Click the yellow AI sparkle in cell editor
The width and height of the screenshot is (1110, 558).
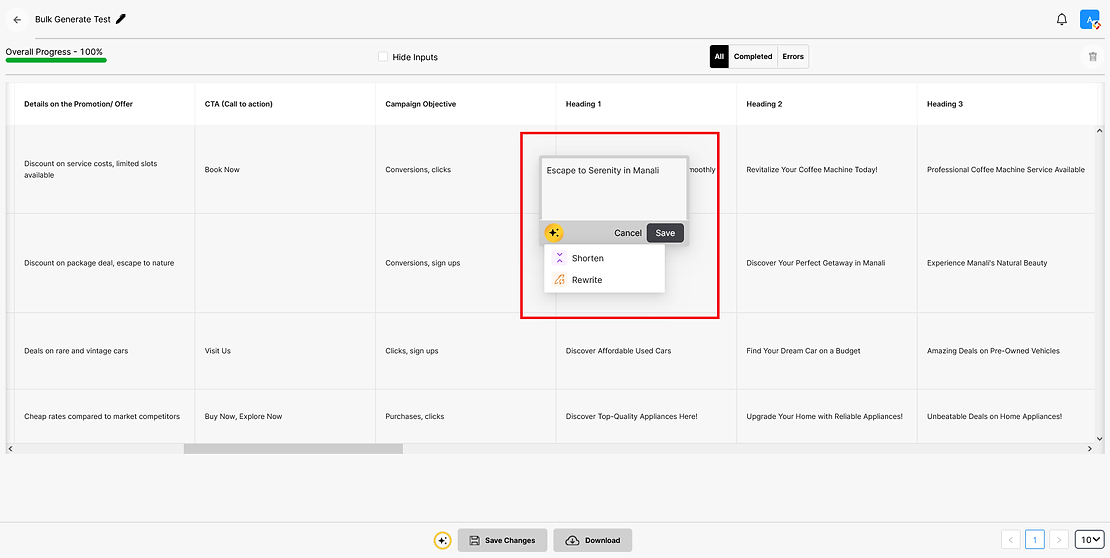(554, 233)
